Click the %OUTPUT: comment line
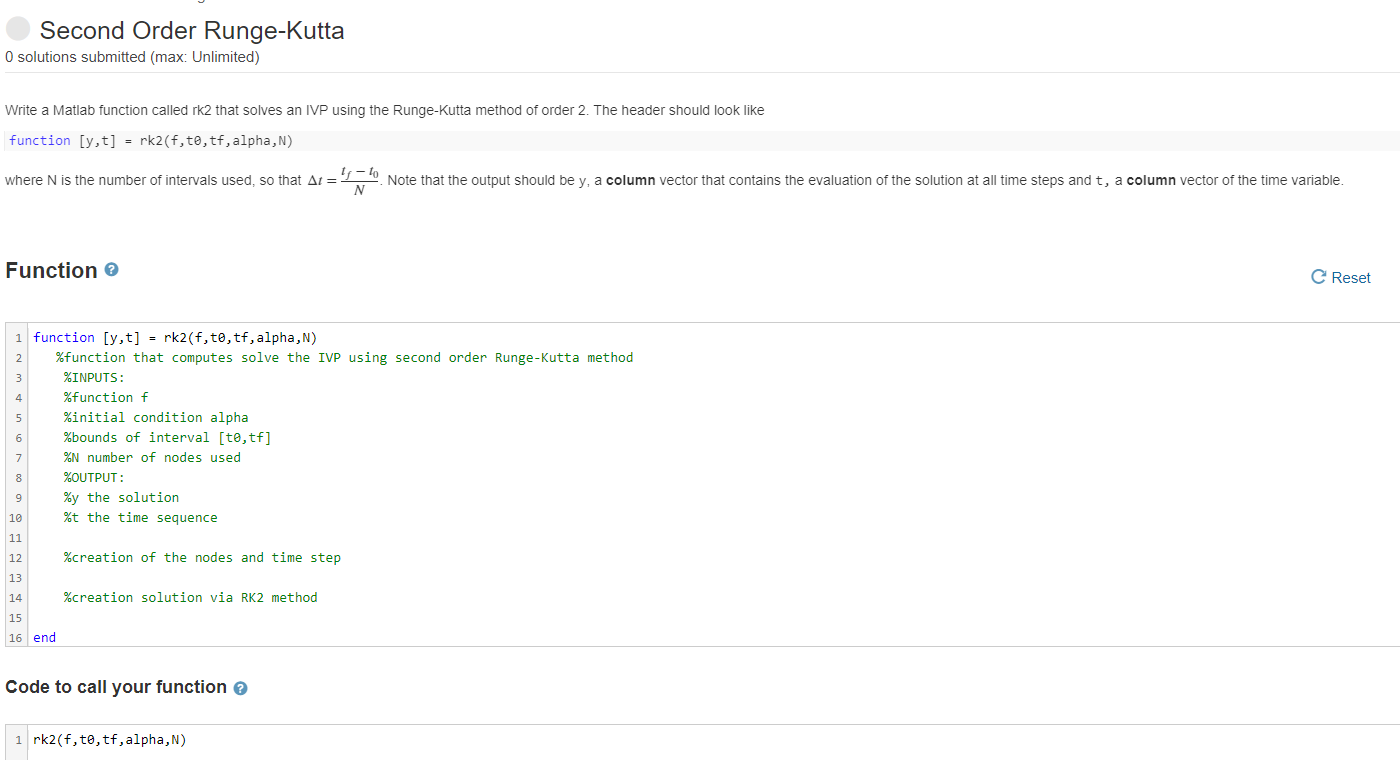The image size is (1400, 760). (94, 477)
